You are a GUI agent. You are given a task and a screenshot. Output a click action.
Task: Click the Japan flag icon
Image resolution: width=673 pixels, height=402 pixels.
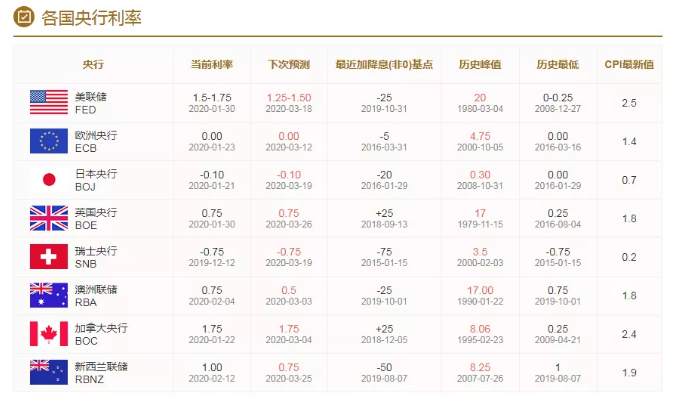(49, 179)
